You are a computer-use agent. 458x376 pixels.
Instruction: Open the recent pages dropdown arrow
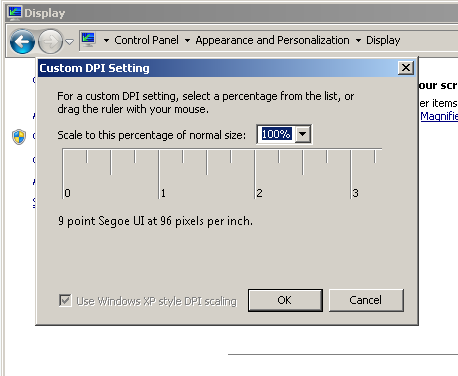(x=69, y=42)
